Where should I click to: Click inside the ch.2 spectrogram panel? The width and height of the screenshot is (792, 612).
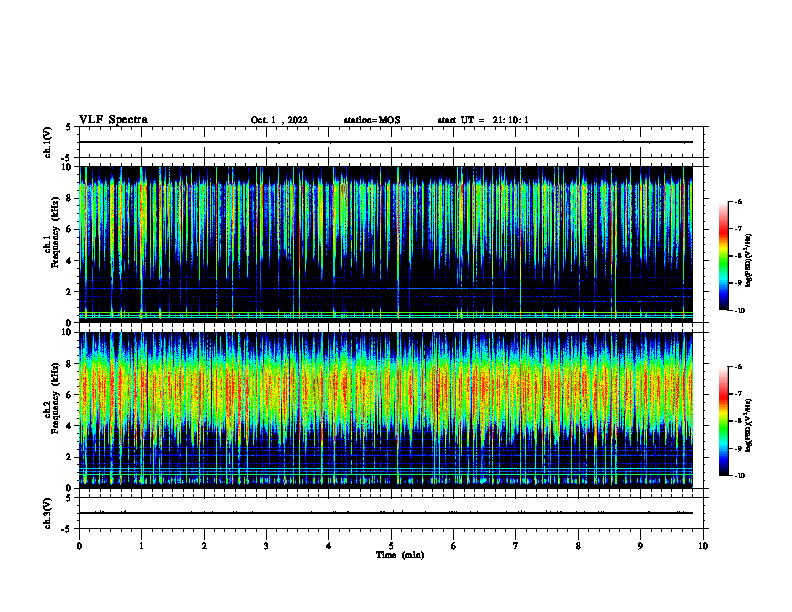385,410
